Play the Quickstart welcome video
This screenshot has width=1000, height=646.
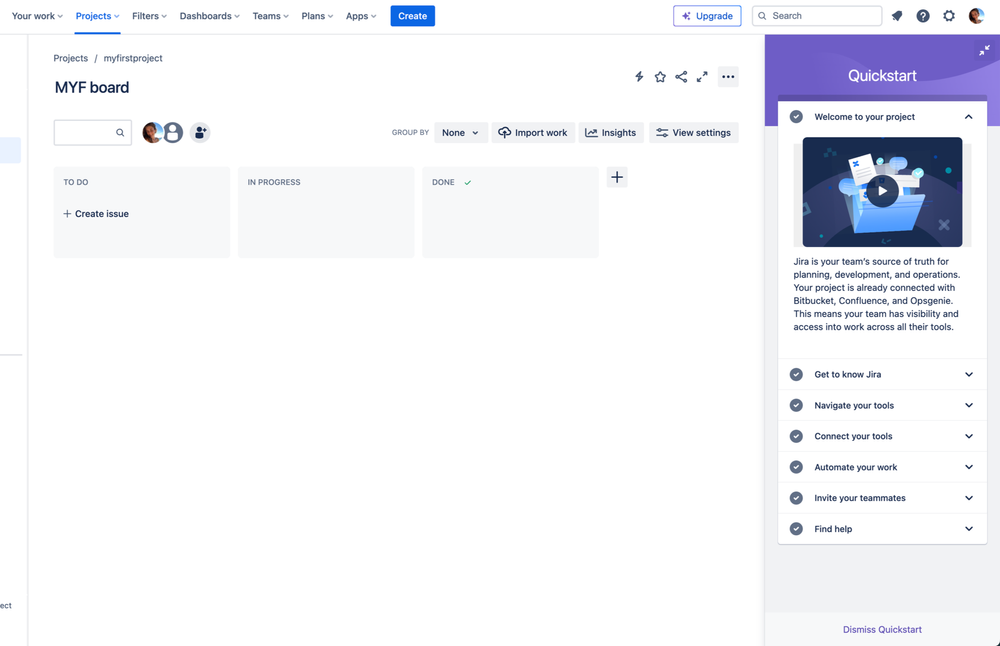click(x=882, y=191)
